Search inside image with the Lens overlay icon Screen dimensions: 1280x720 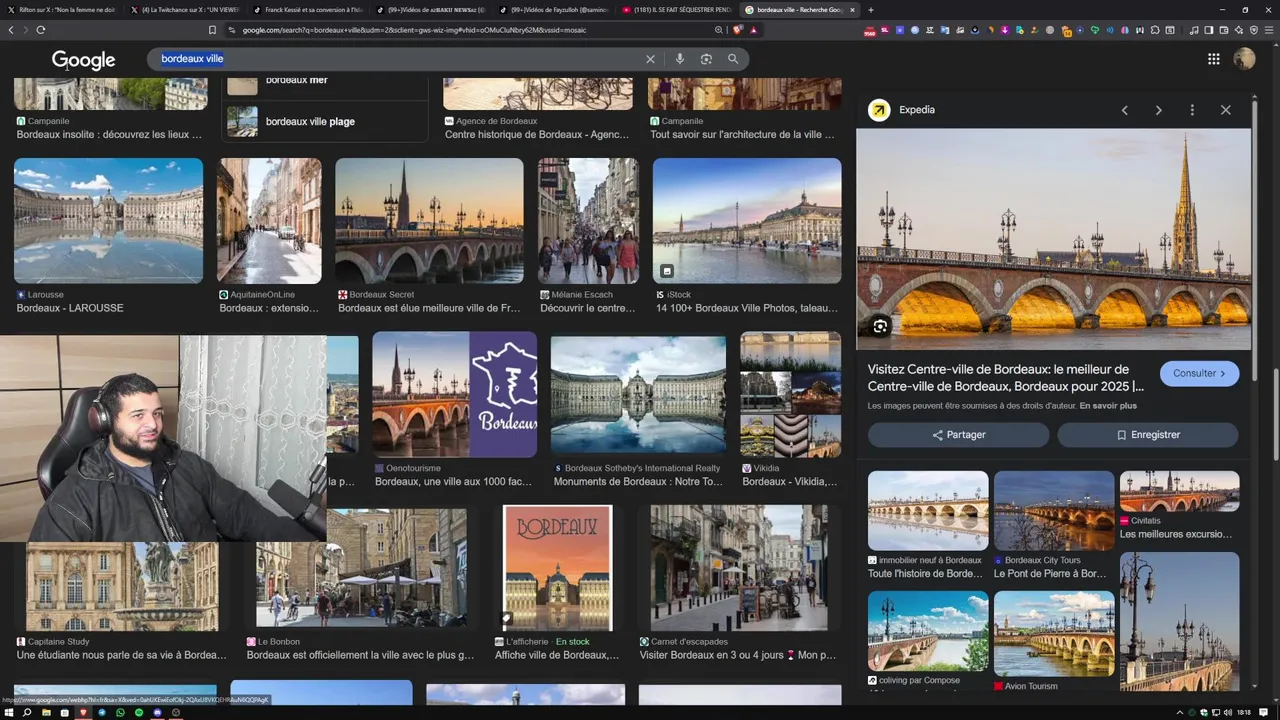click(x=880, y=326)
